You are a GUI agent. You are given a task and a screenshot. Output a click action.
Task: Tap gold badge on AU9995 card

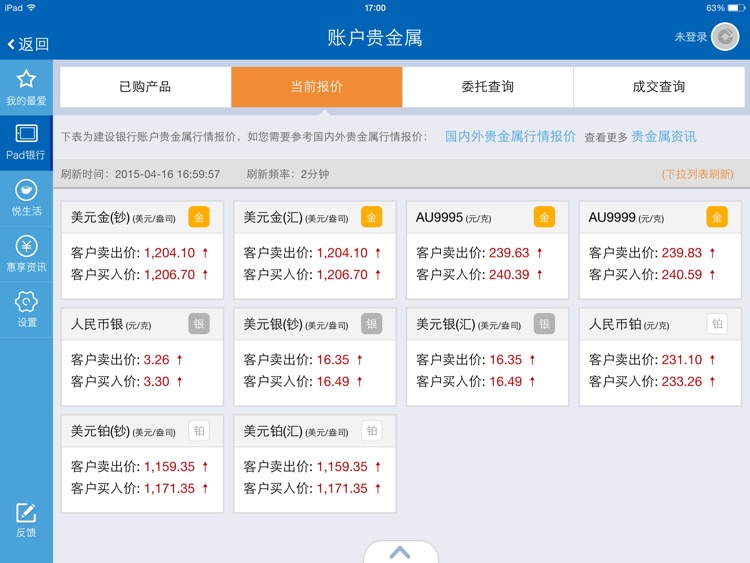544,217
